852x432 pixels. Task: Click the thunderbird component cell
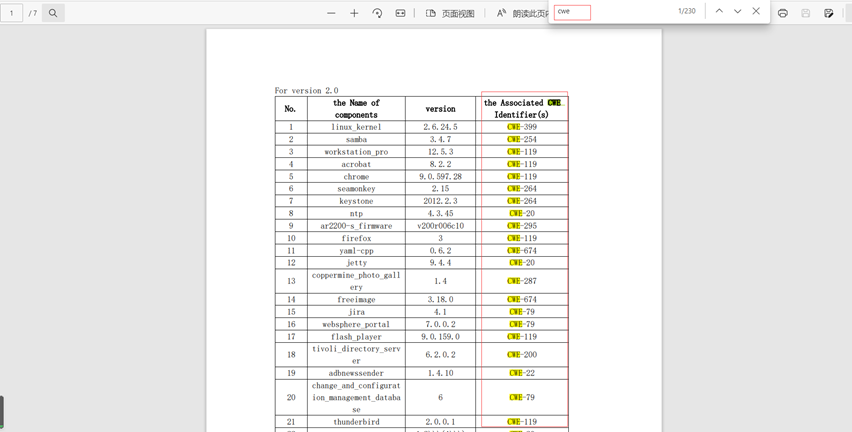coord(356,422)
